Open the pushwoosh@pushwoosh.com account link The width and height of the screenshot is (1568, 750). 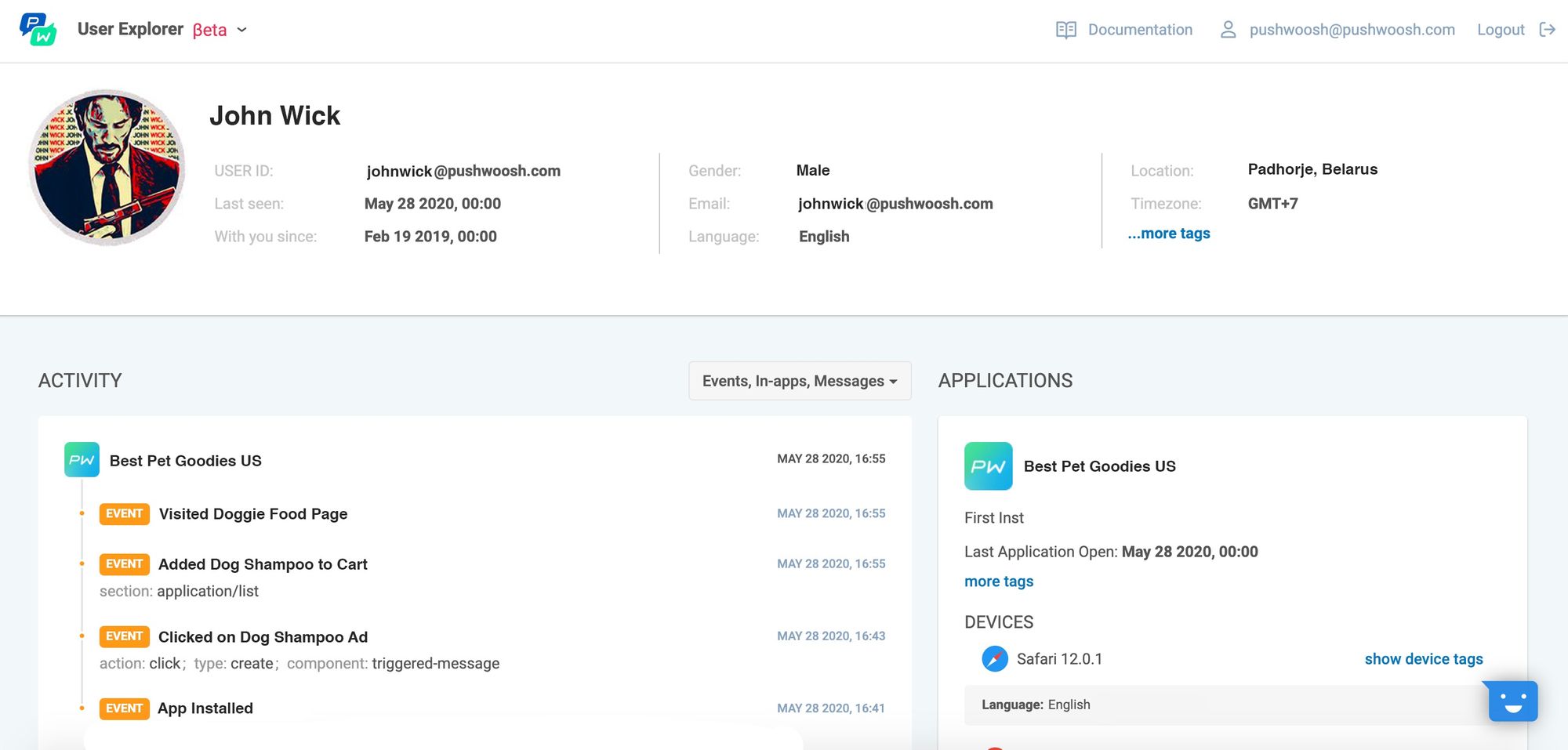coord(1352,30)
